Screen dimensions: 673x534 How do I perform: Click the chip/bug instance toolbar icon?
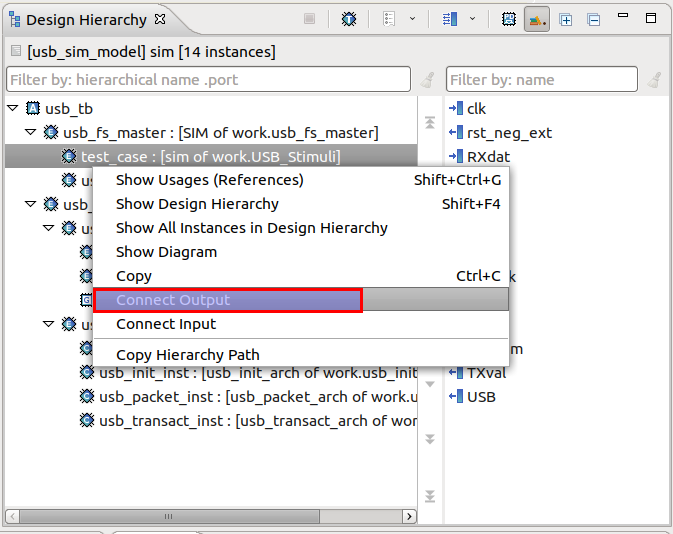pos(349,19)
